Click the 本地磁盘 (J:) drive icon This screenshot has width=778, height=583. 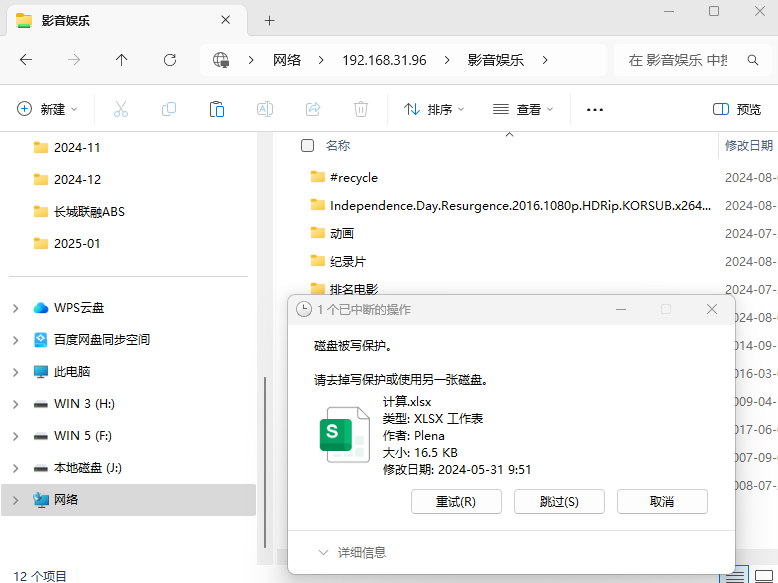[41, 468]
